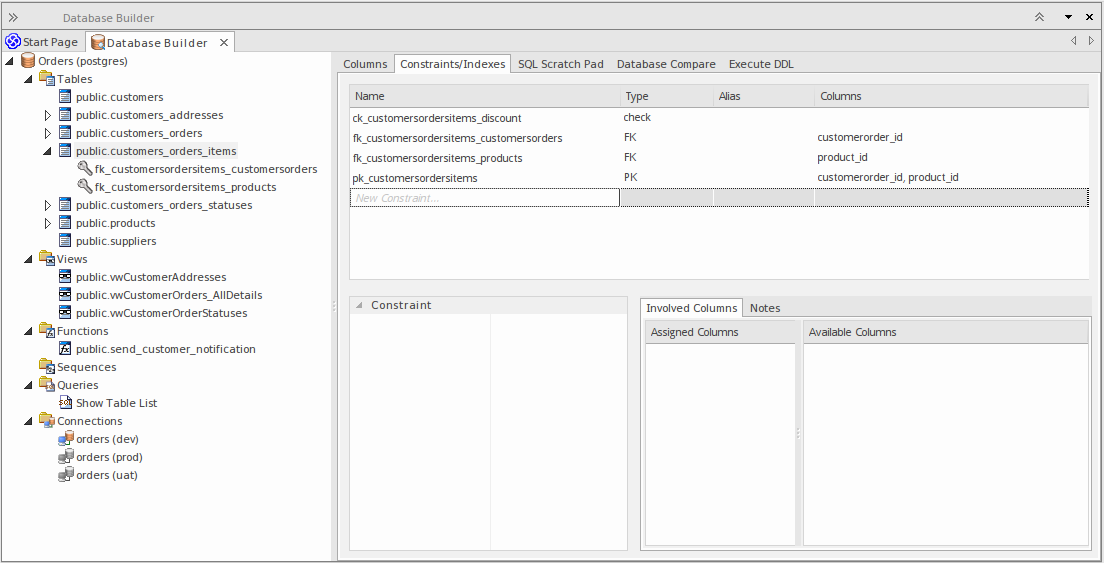
Task: Click the public.customers table icon
Action: point(65,97)
